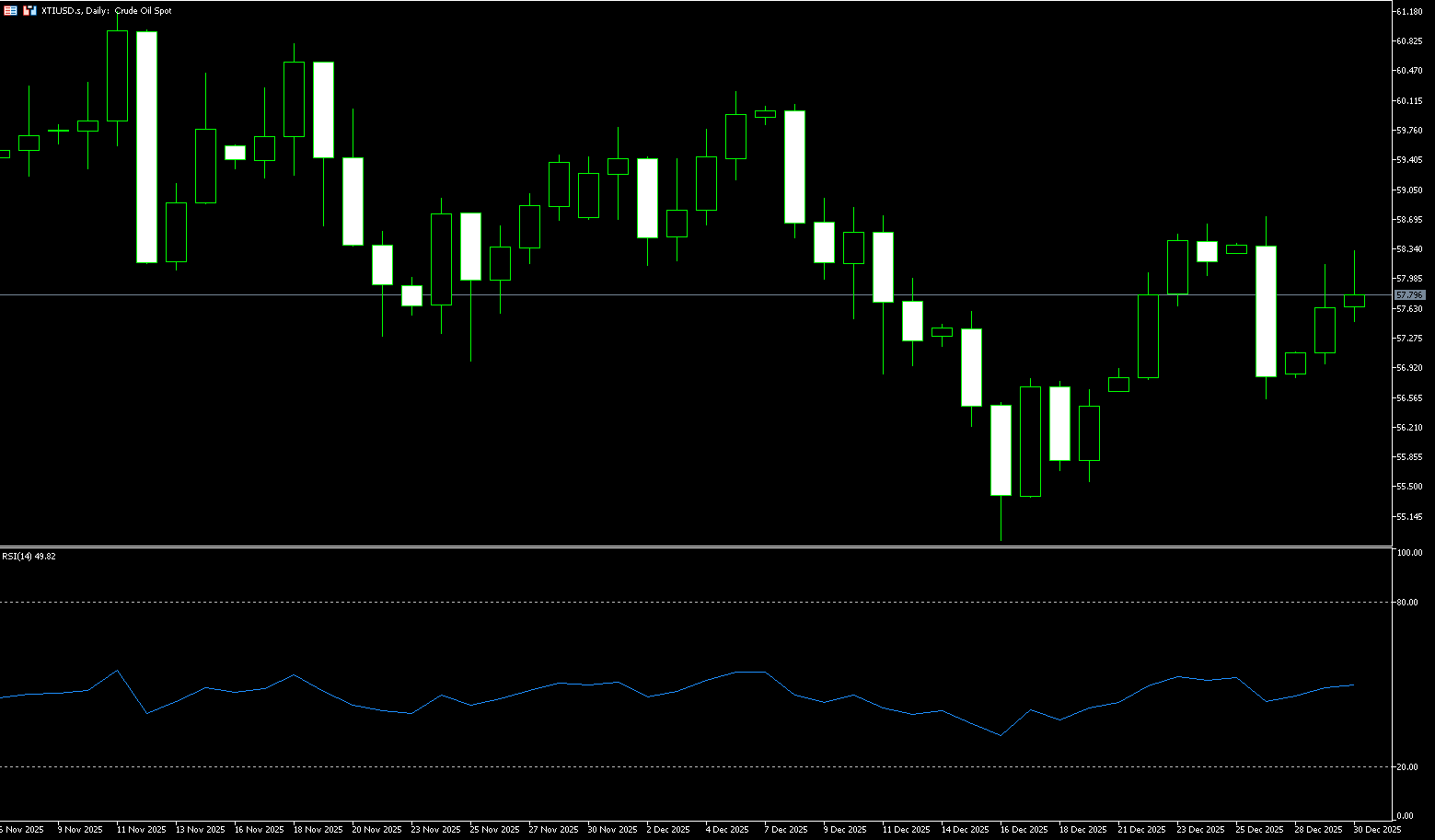Click the RSI 0.00 scale label
The width and height of the screenshot is (1435, 840).
(1405, 816)
